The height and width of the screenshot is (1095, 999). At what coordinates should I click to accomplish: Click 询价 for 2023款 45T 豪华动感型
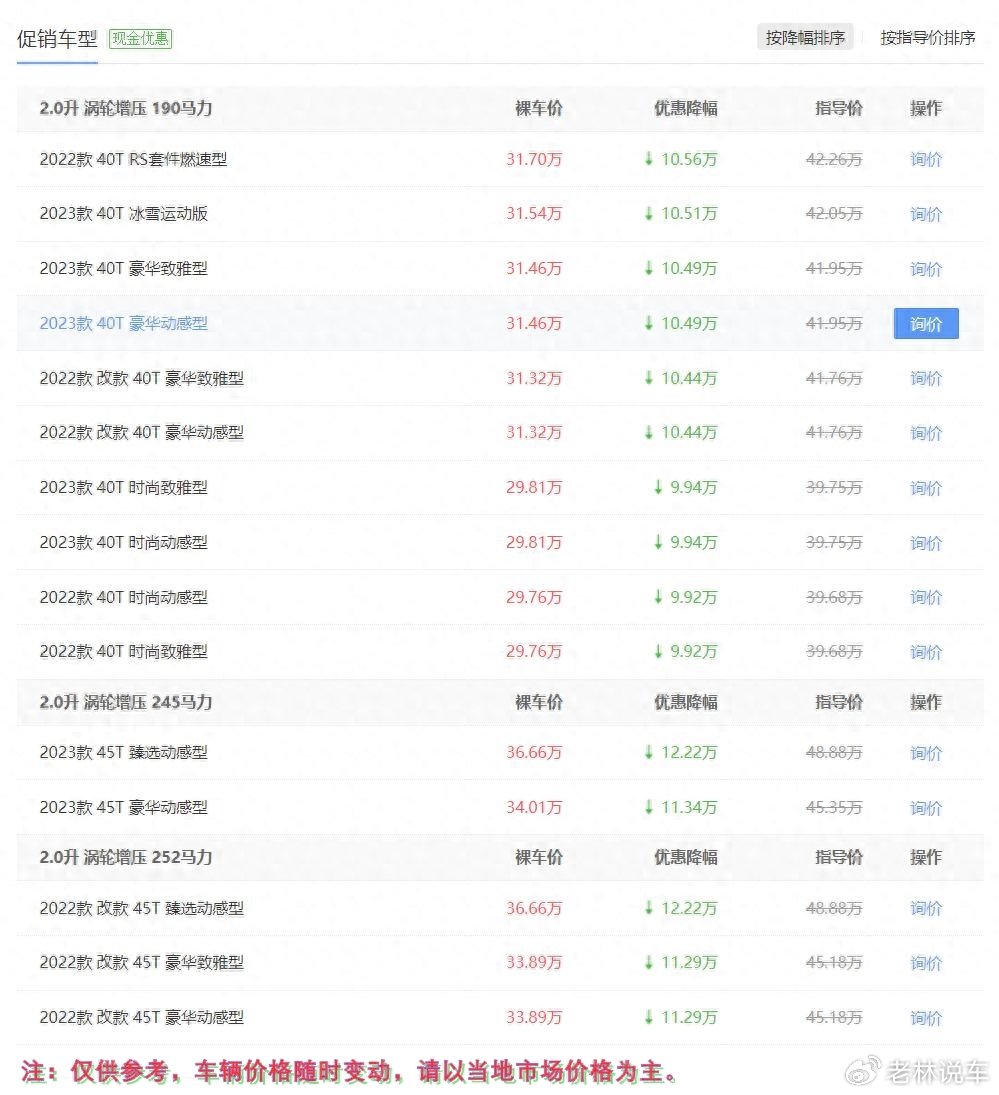926,808
